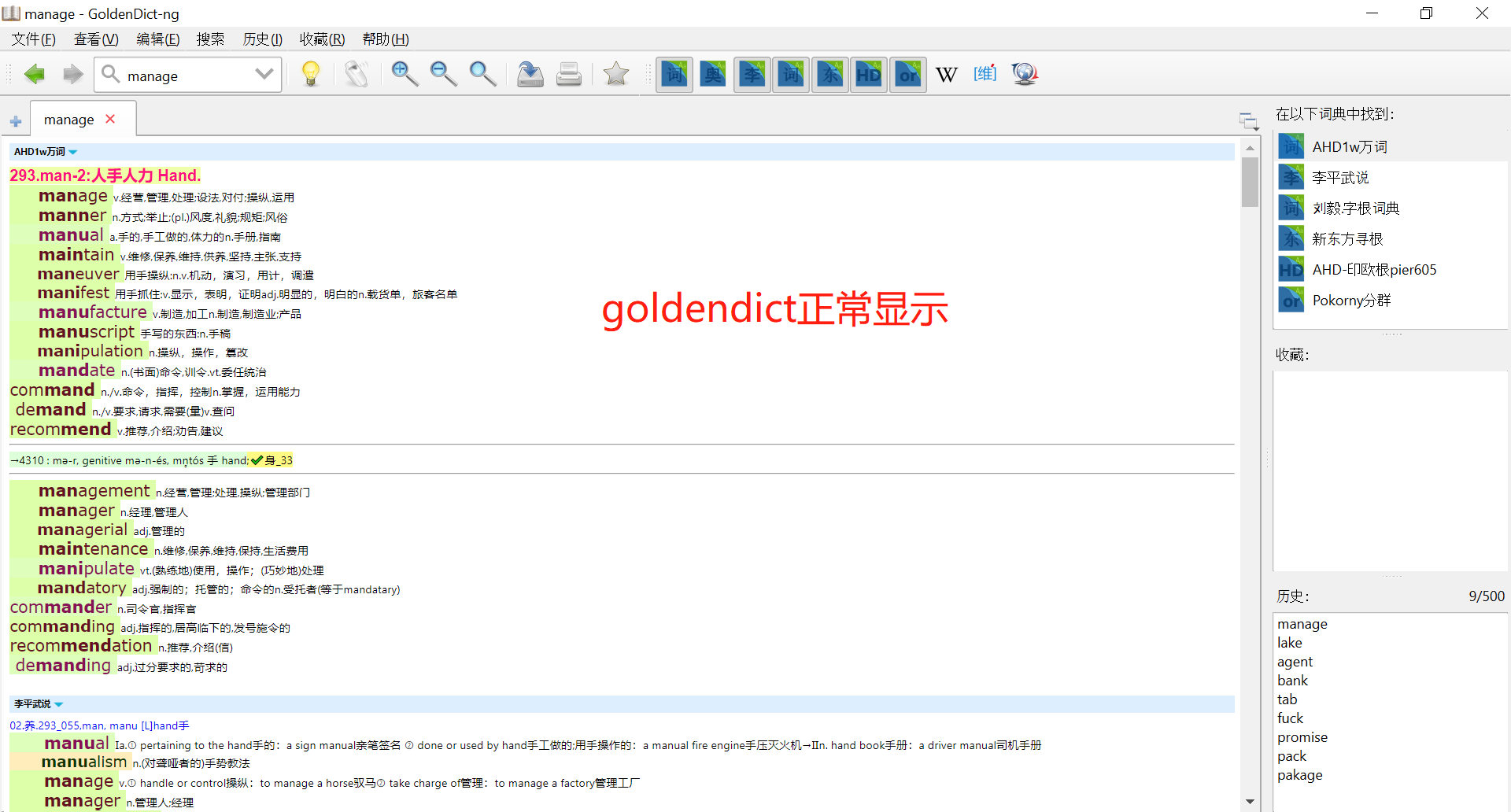Click the Pronounce Word speaker icon
This screenshot has height=812, width=1511.
[x=357, y=75]
